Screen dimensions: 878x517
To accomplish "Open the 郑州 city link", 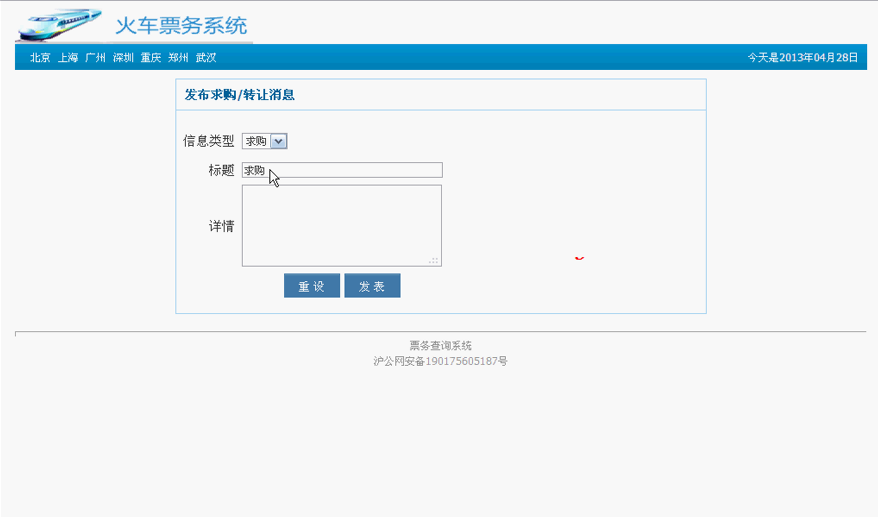I will 178,58.
